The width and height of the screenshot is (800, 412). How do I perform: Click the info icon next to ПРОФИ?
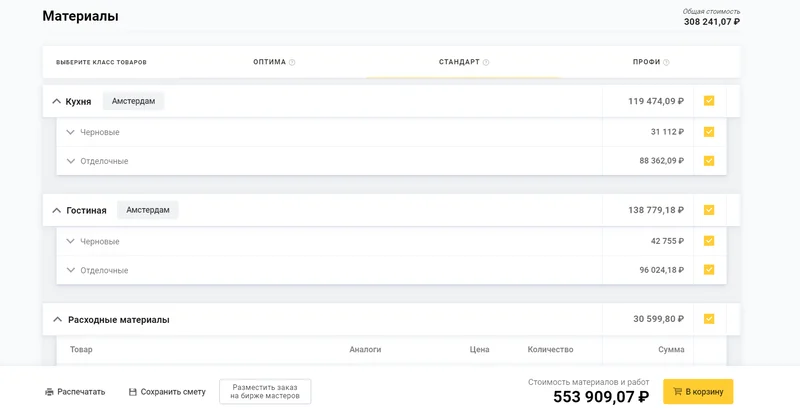(x=666, y=62)
